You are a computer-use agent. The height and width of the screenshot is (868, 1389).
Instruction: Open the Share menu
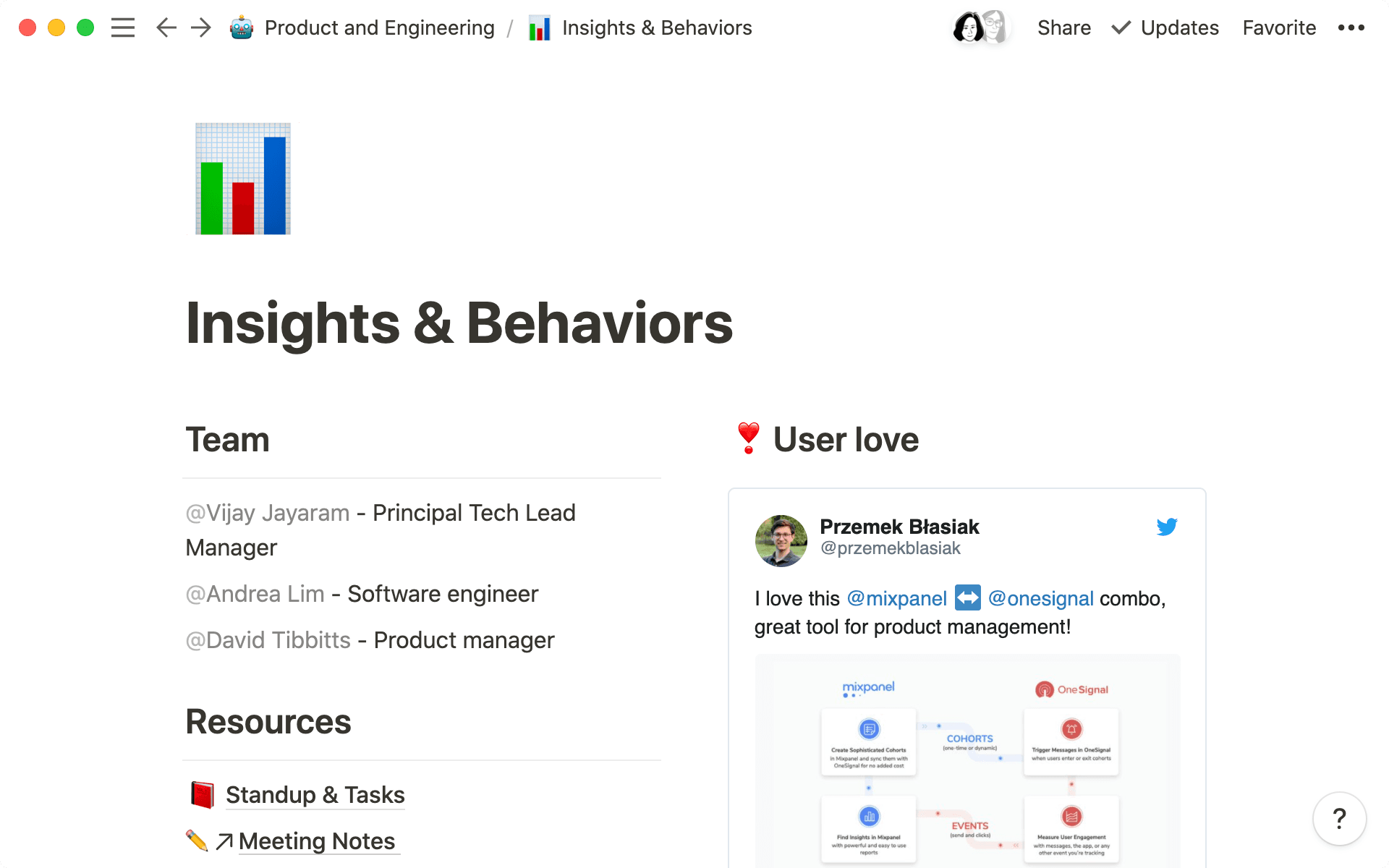click(1063, 27)
